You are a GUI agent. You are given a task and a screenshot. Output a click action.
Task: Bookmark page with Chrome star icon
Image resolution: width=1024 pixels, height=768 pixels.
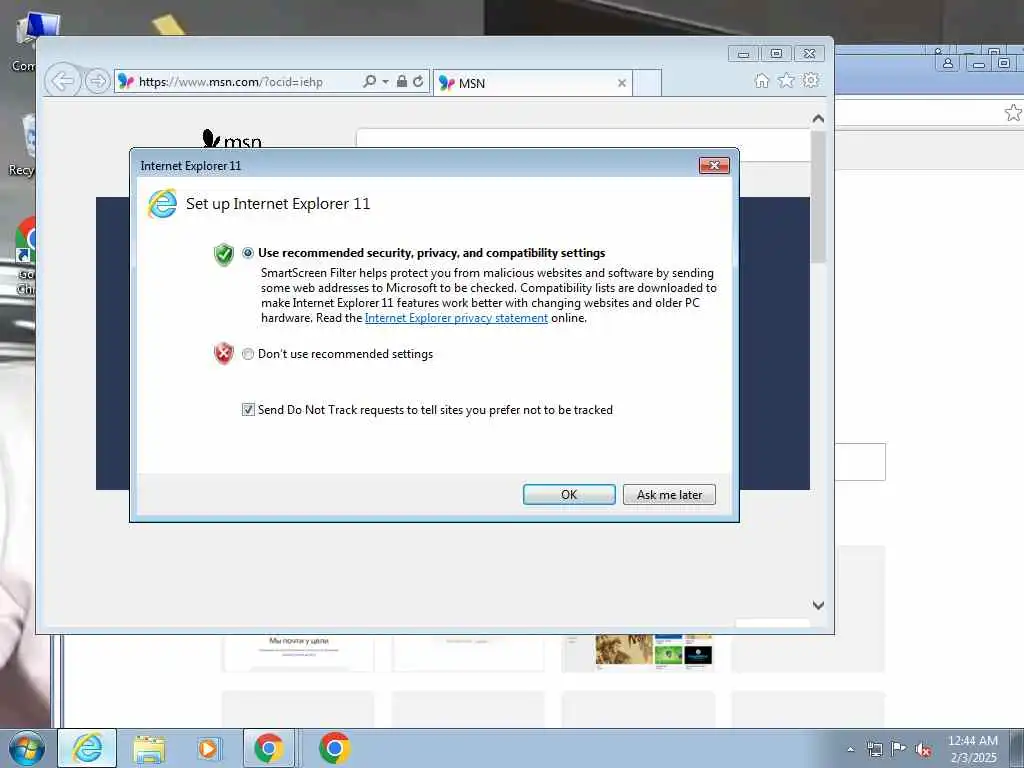click(1013, 112)
